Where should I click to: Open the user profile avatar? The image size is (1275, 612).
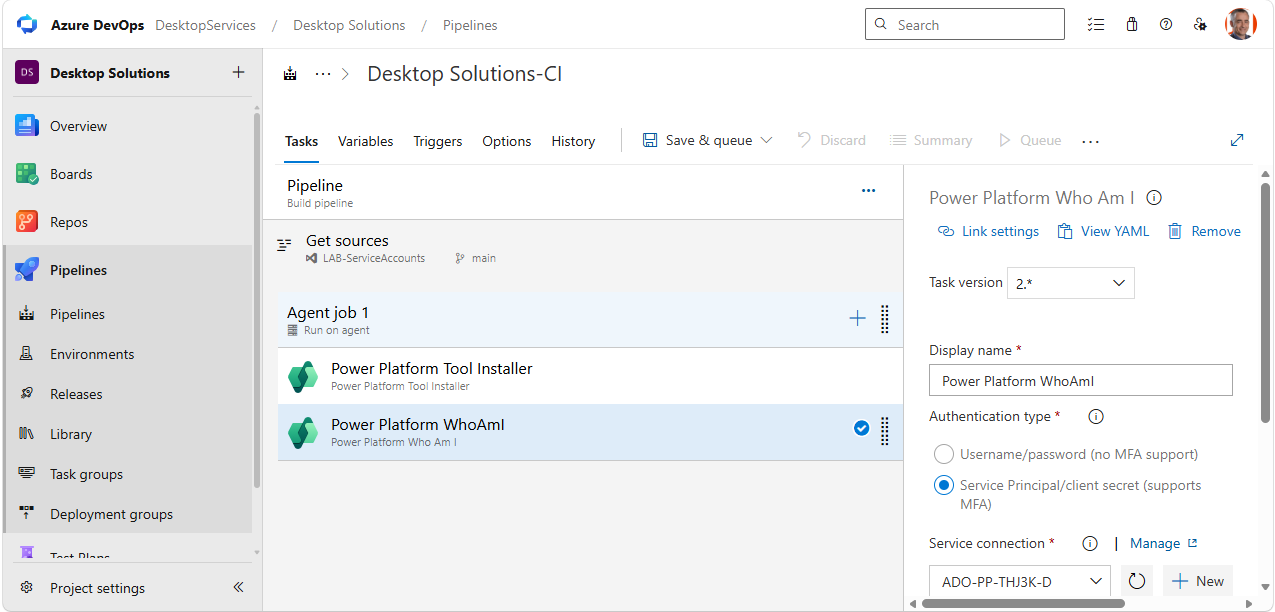[x=1240, y=24]
